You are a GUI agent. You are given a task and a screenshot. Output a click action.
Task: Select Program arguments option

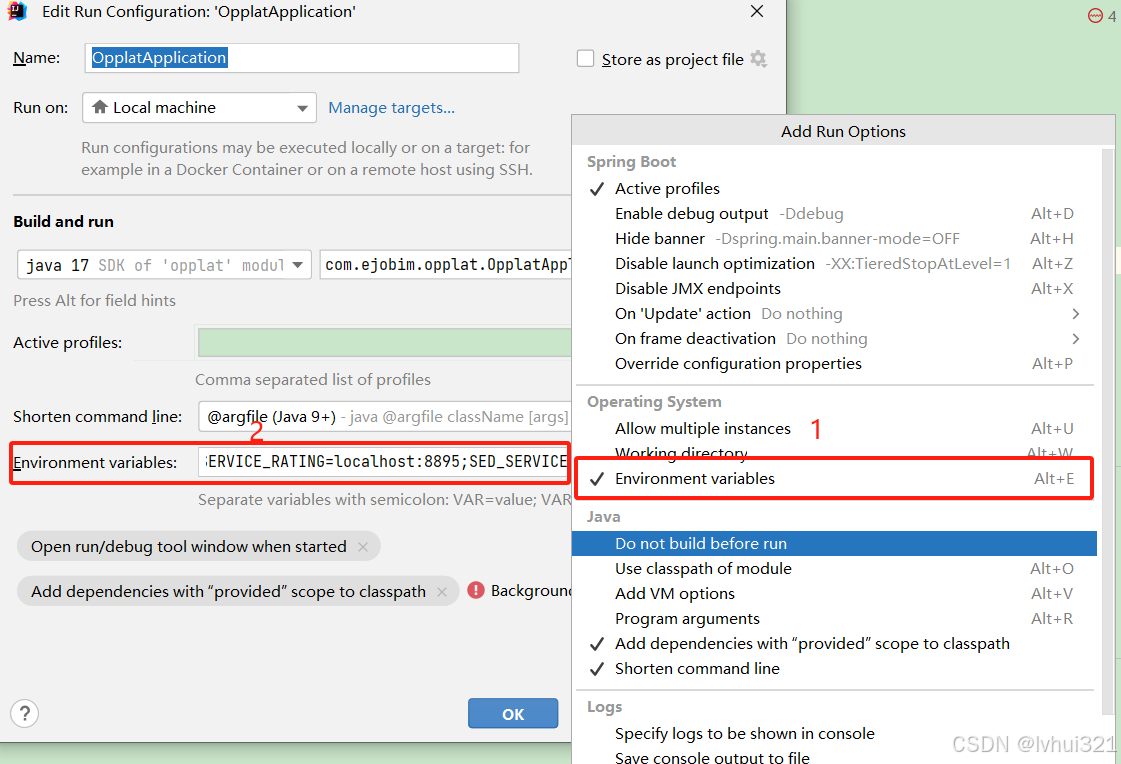tap(834, 619)
